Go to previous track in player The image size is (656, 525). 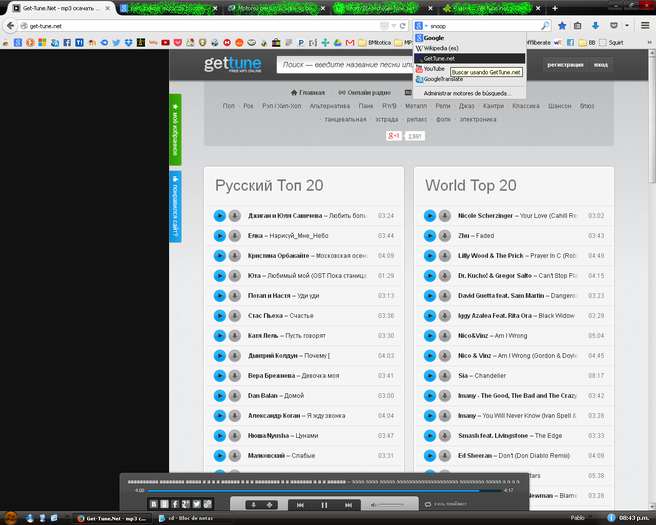(300, 505)
